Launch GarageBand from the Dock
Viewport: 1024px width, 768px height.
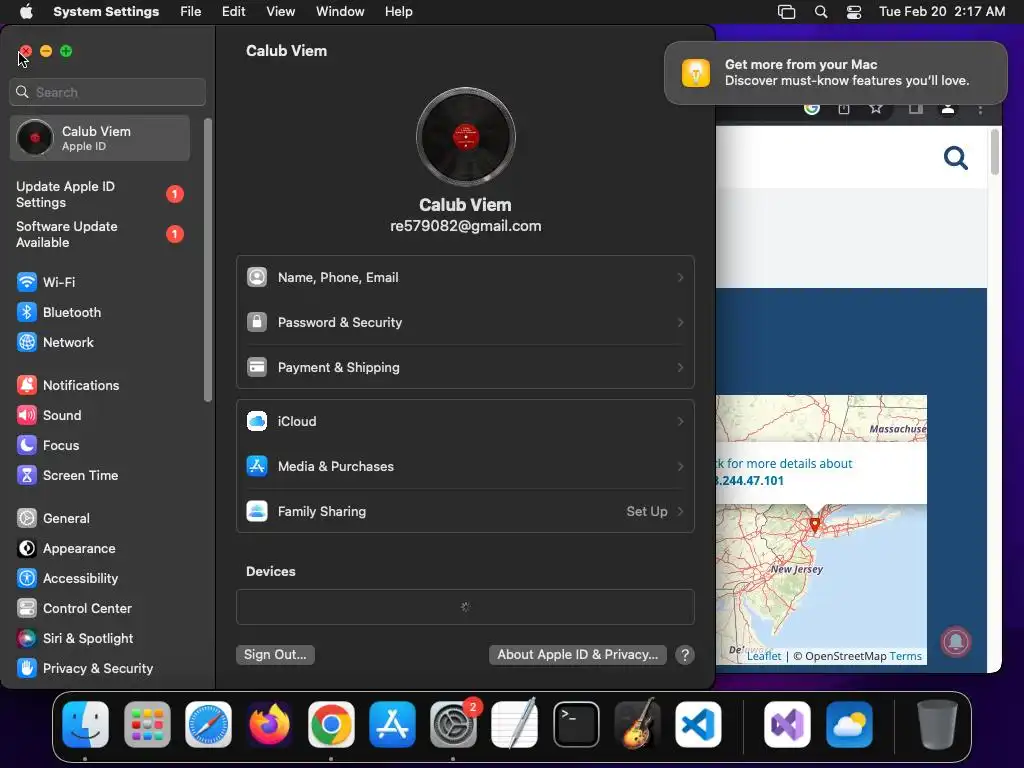point(637,724)
